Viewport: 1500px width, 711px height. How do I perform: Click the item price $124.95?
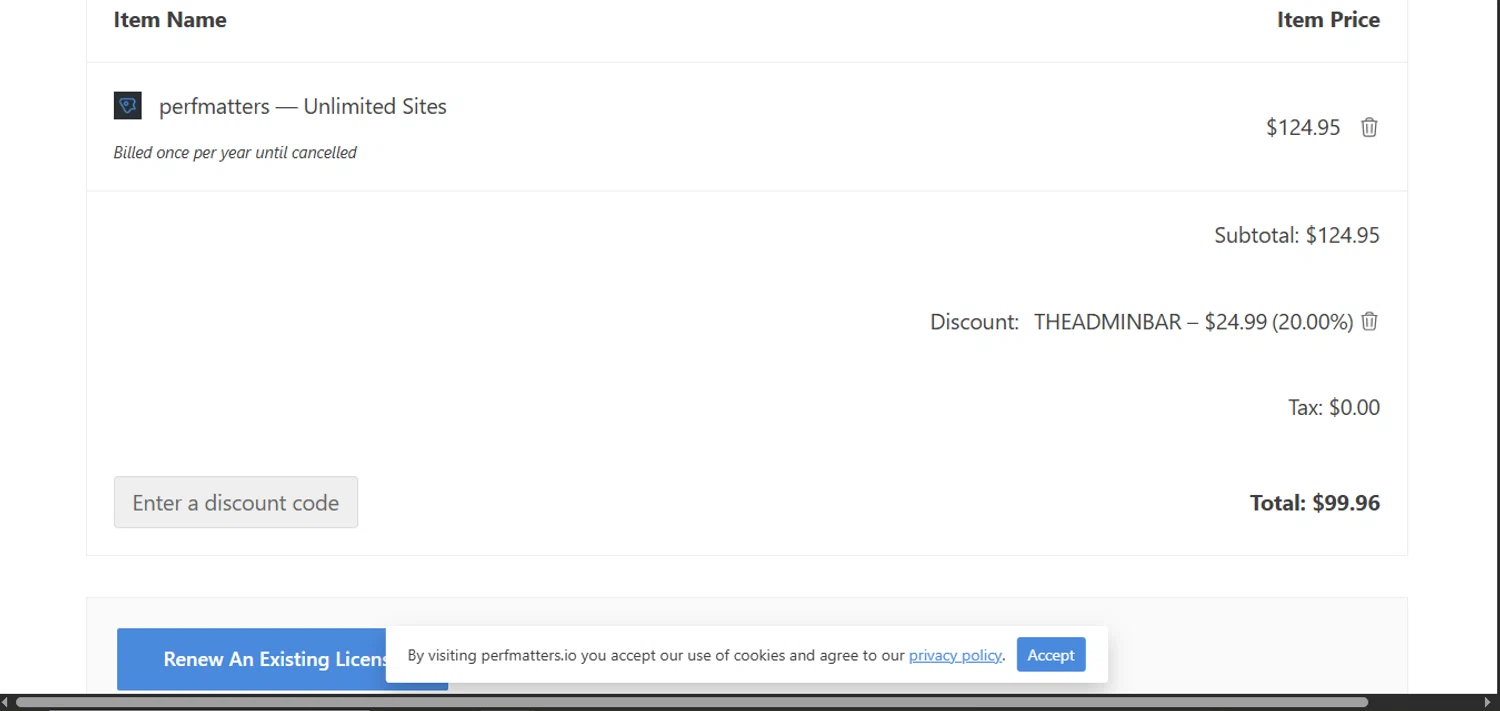[x=1303, y=127]
